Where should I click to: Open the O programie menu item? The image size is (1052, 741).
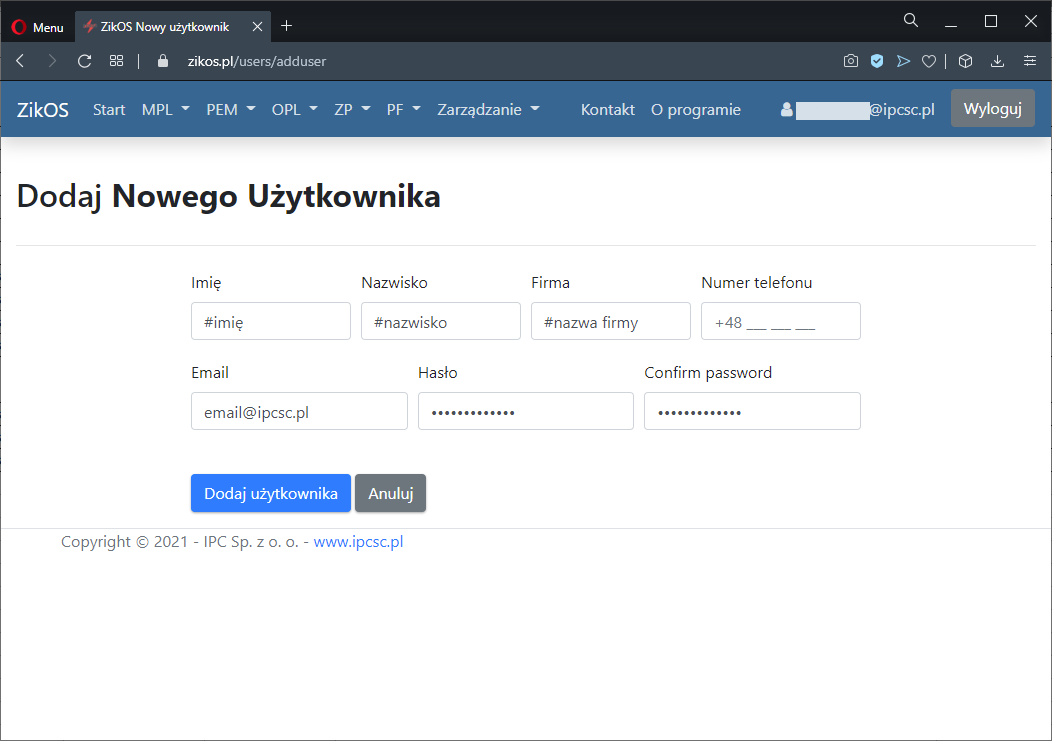pyautogui.click(x=695, y=110)
